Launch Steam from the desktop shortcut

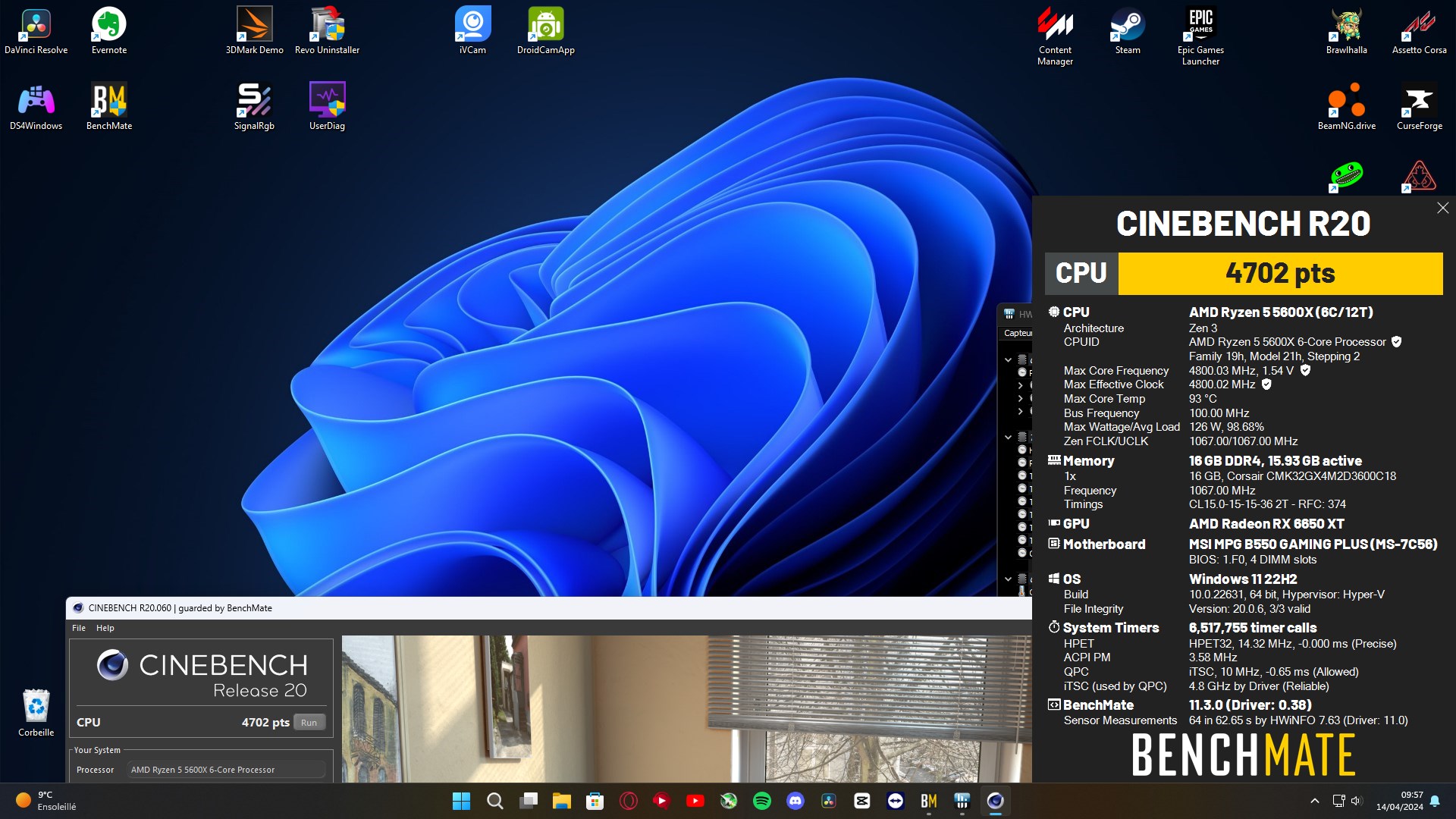coord(1128,32)
